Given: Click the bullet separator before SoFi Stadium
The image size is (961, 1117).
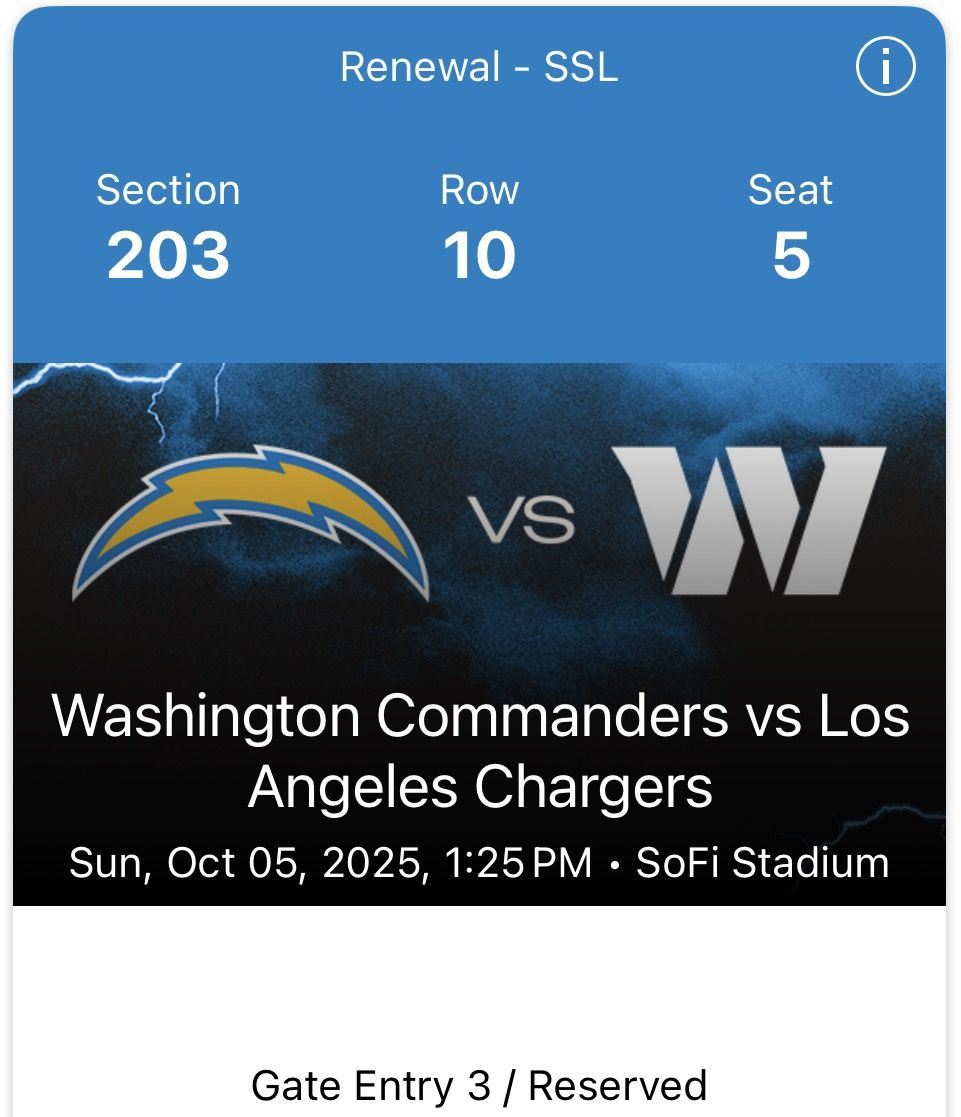Looking at the screenshot, I should pos(614,865).
